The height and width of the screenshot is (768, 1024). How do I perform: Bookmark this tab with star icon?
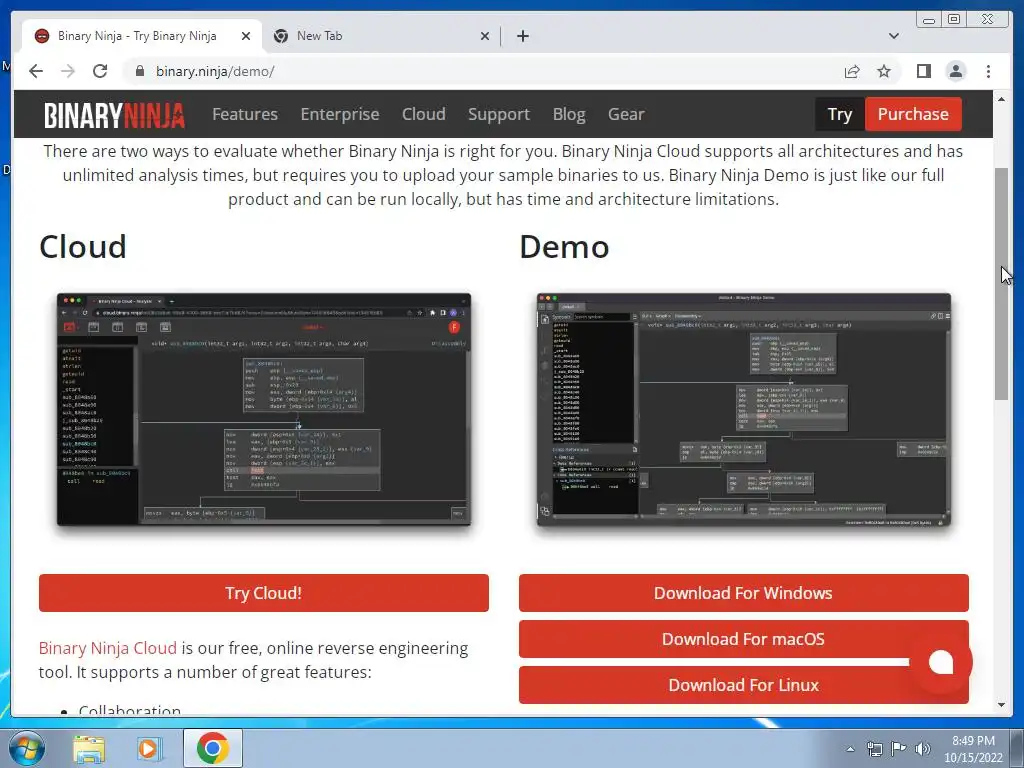(x=884, y=71)
